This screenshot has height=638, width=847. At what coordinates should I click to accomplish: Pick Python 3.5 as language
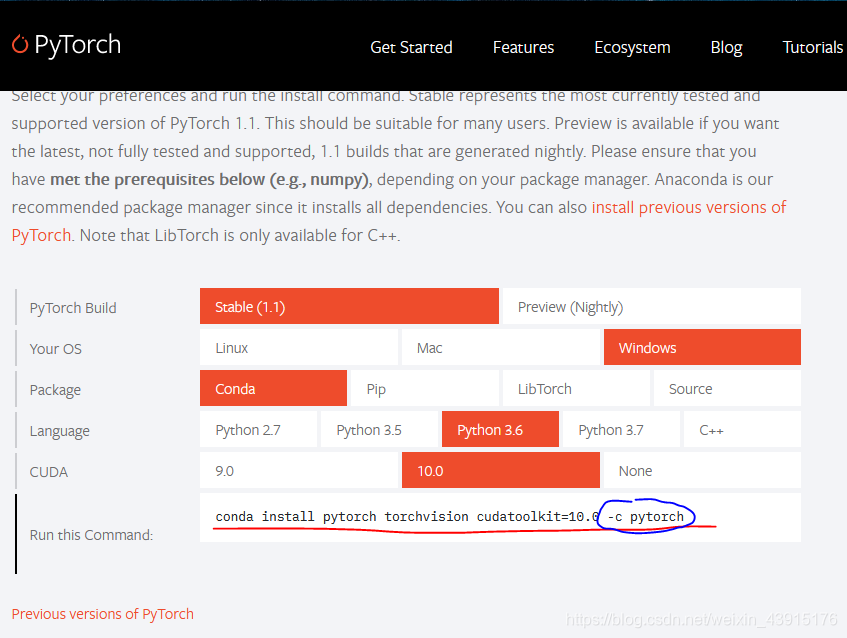[379, 429]
